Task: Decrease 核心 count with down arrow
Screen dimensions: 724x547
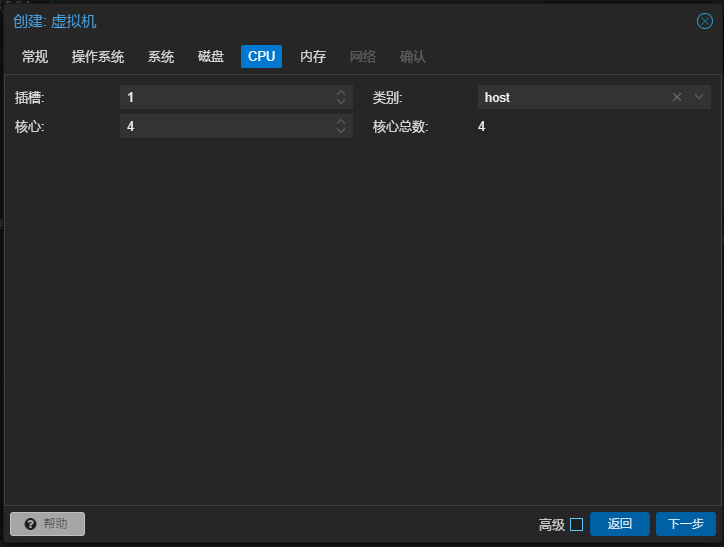Action: 341,131
